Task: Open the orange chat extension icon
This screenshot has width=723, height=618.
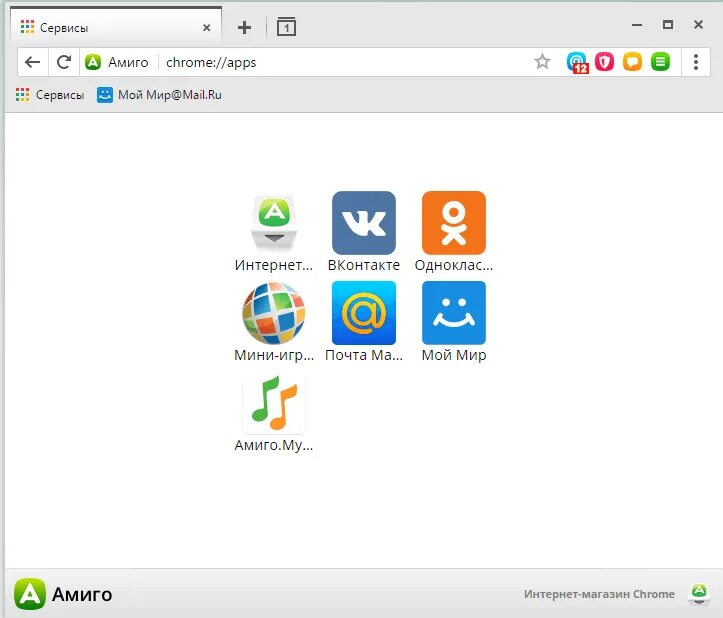Action: 632,61
